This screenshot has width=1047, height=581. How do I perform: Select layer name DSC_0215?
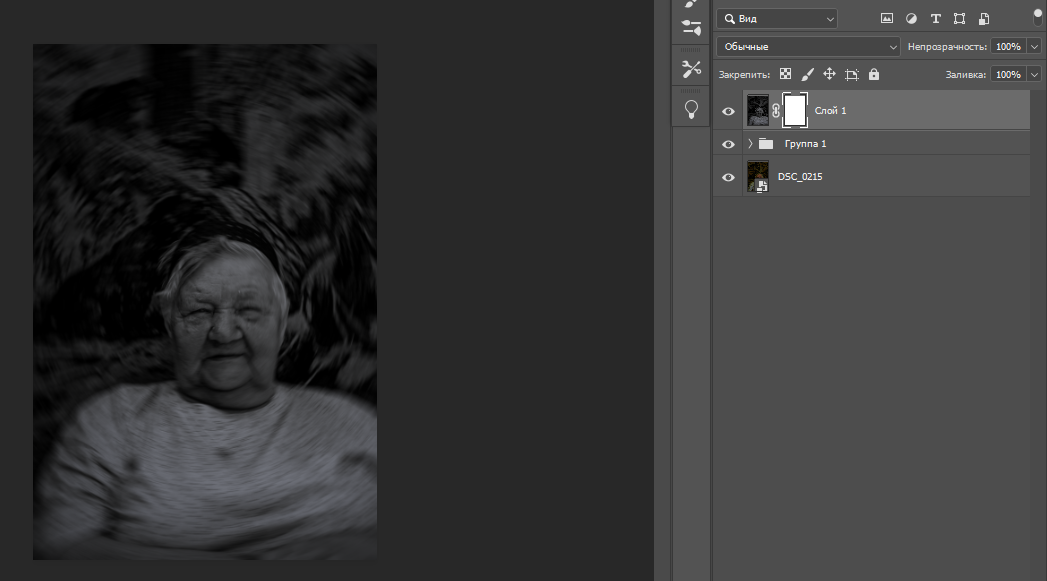[x=800, y=176]
